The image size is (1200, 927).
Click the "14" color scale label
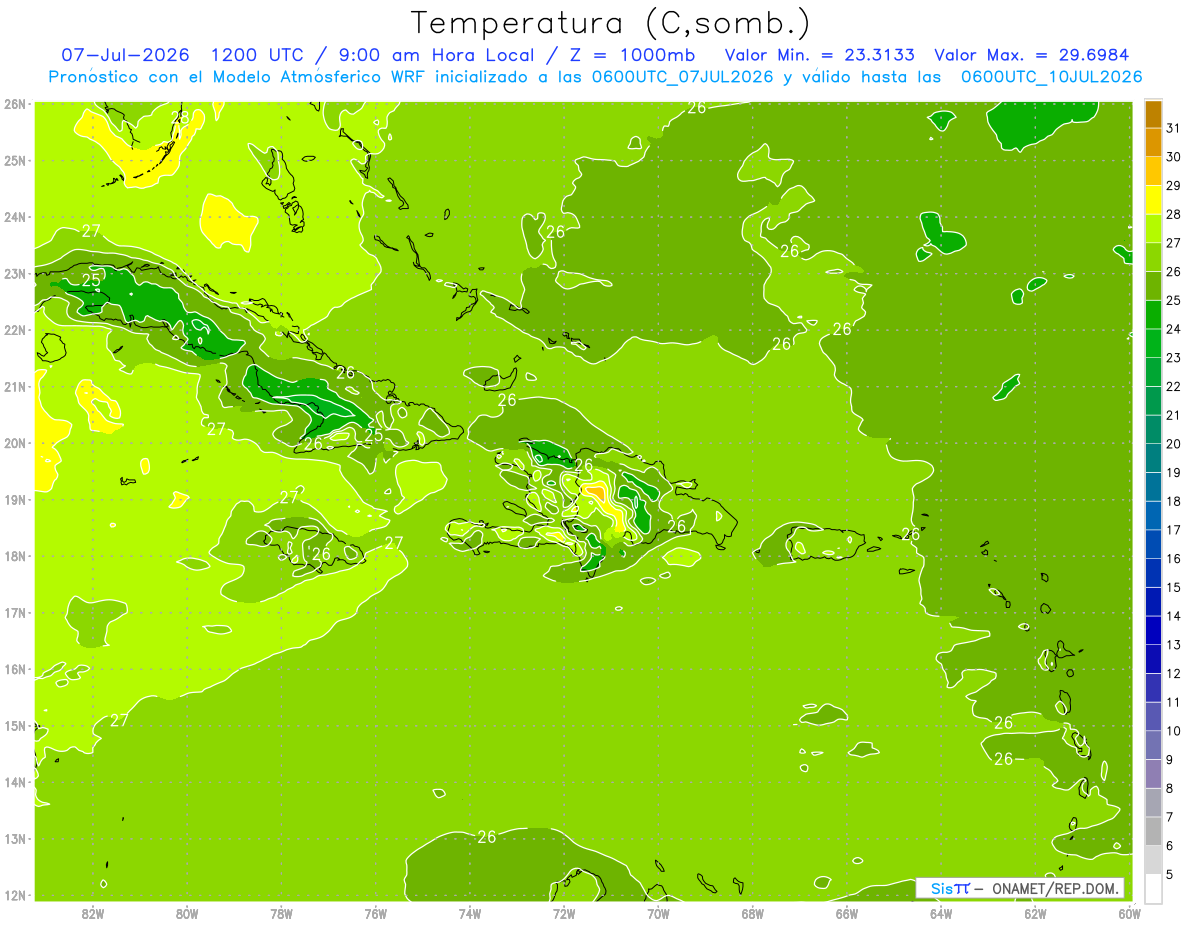[x=1174, y=616]
